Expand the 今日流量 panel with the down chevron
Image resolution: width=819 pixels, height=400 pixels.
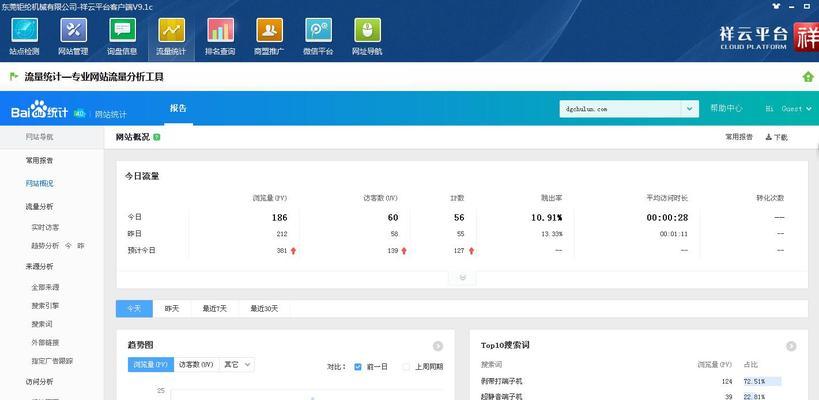click(x=462, y=278)
